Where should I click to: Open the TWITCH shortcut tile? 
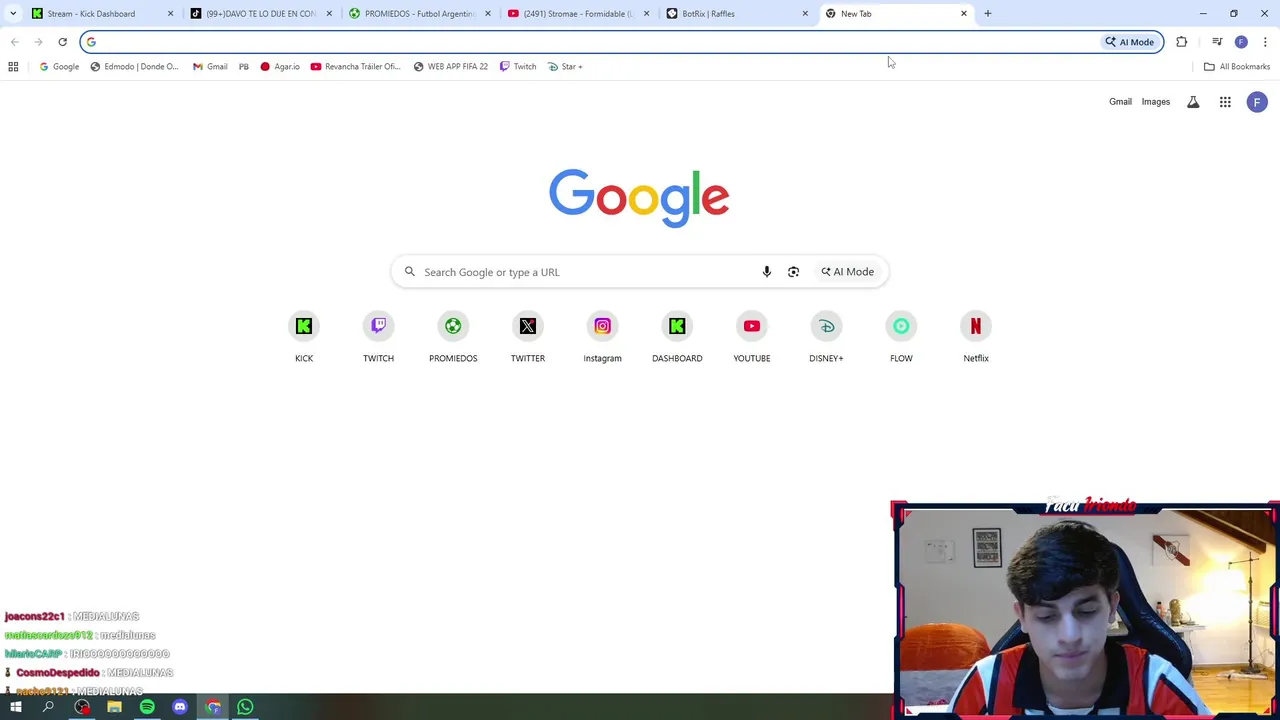(378, 338)
